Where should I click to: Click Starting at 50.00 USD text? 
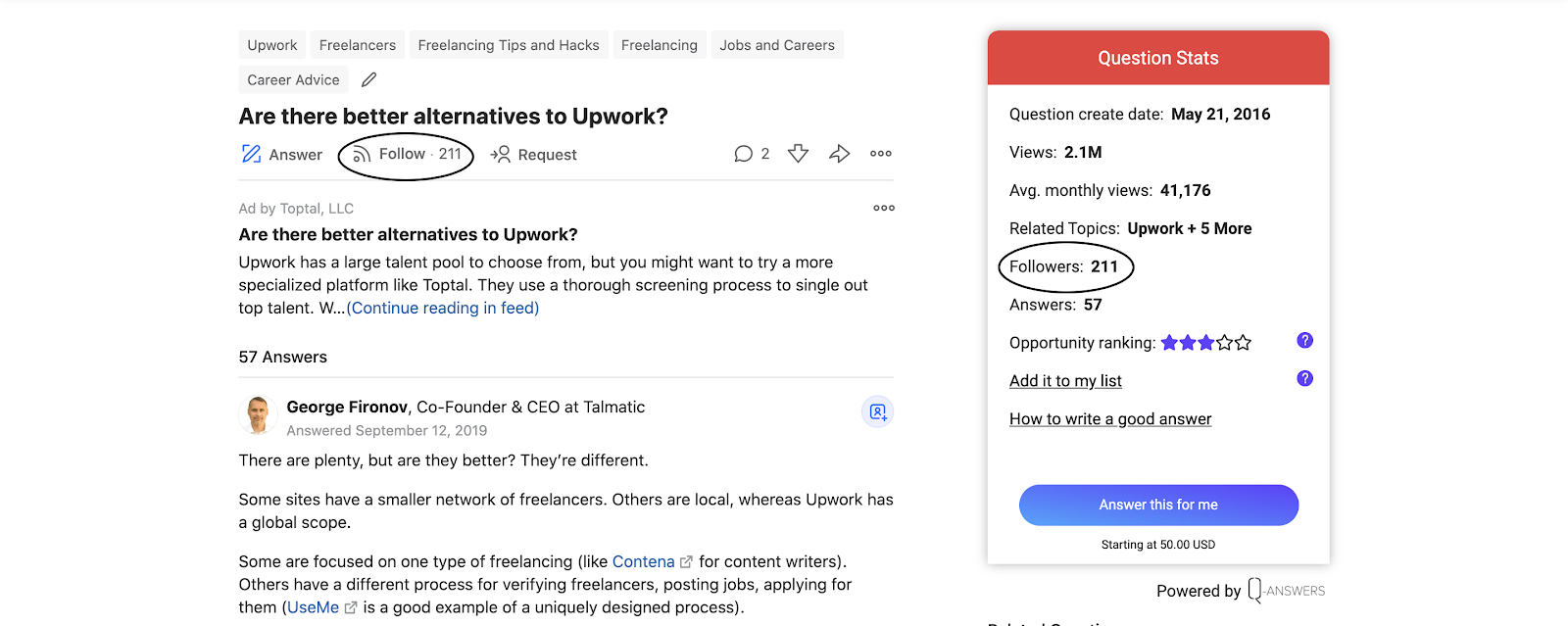pyautogui.click(x=1158, y=545)
